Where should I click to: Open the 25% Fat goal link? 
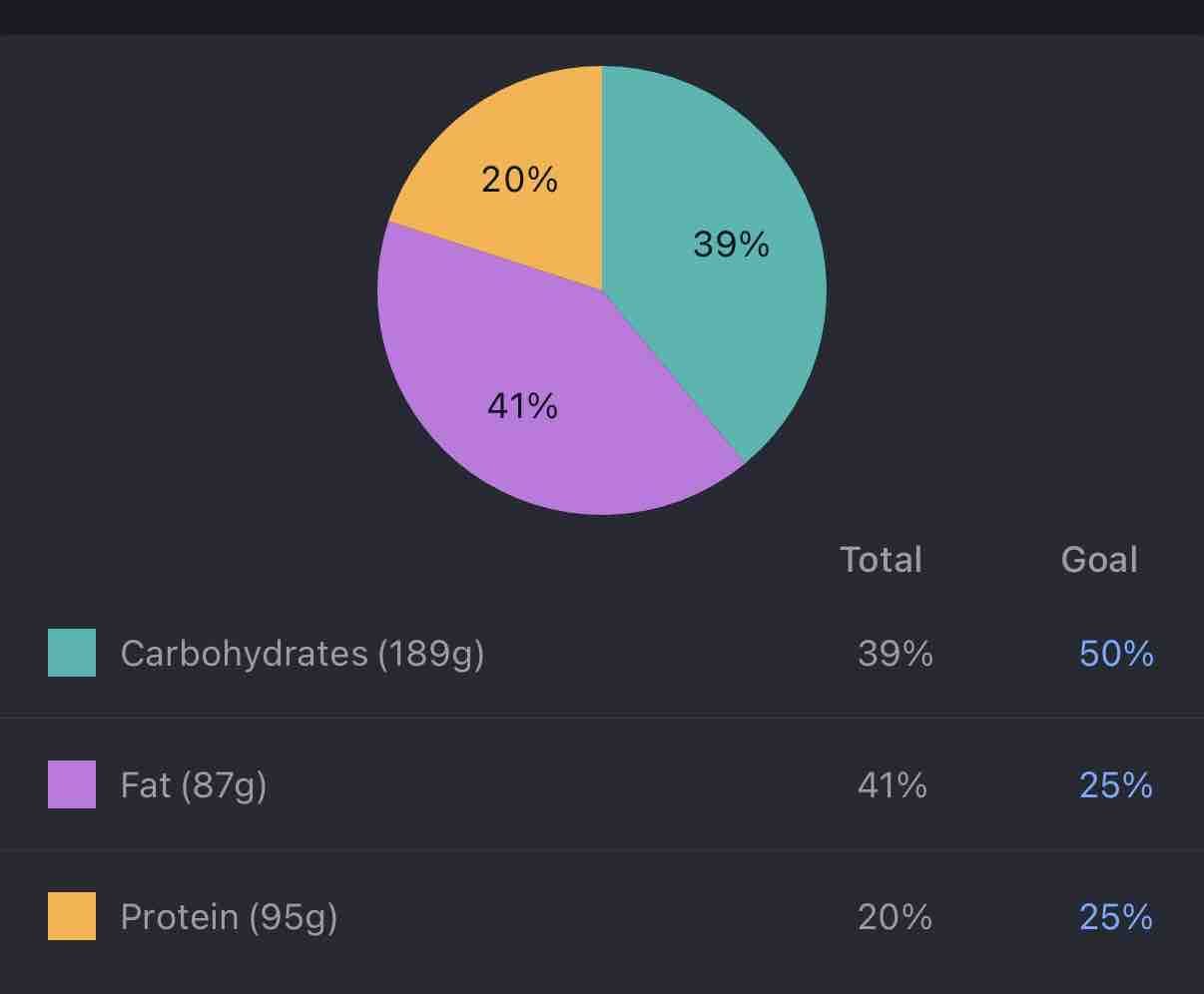[1116, 785]
